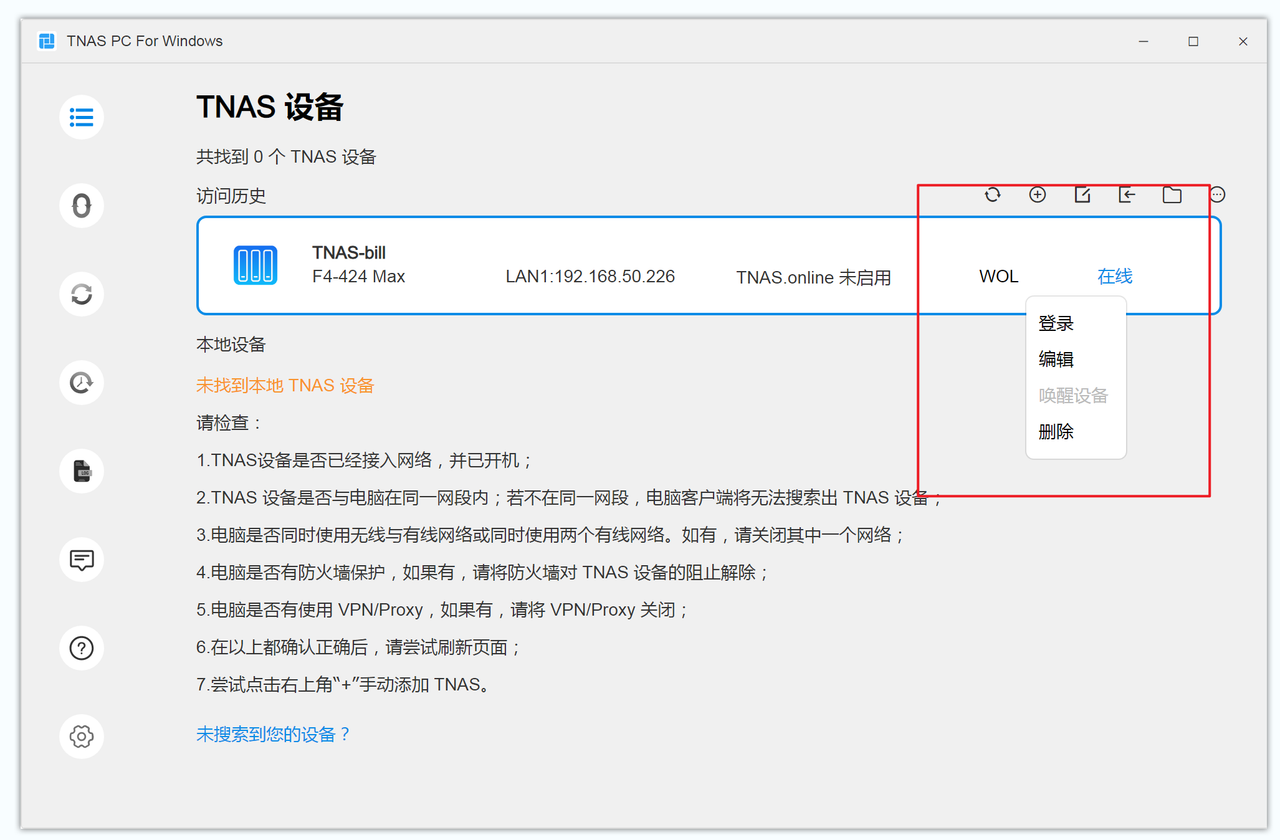Click the 访问历史 section heading
Image resolution: width=1280 pixels, height=840 pixels.
(x=231, y=196)
